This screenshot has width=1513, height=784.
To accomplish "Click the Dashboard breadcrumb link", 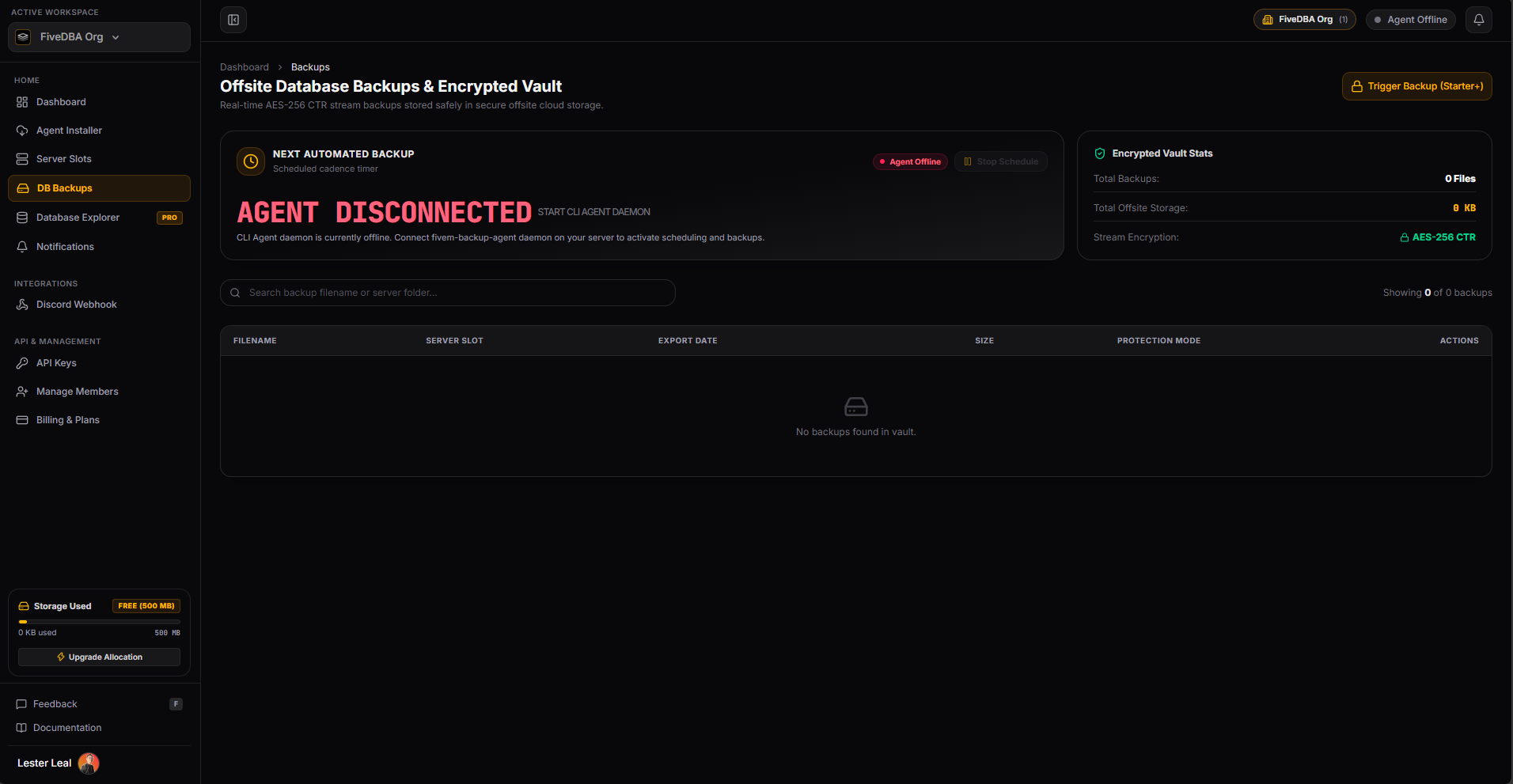I will [x=245, y=67].
